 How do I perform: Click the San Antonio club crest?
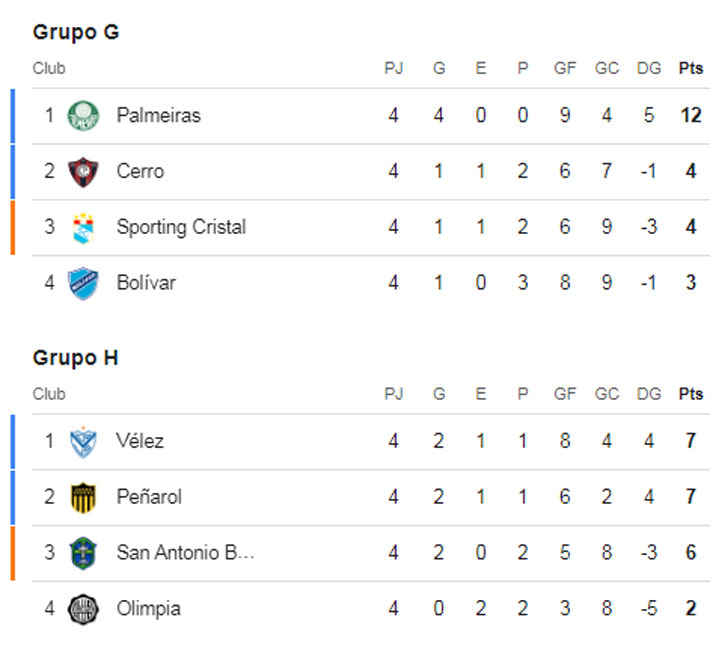83,553
